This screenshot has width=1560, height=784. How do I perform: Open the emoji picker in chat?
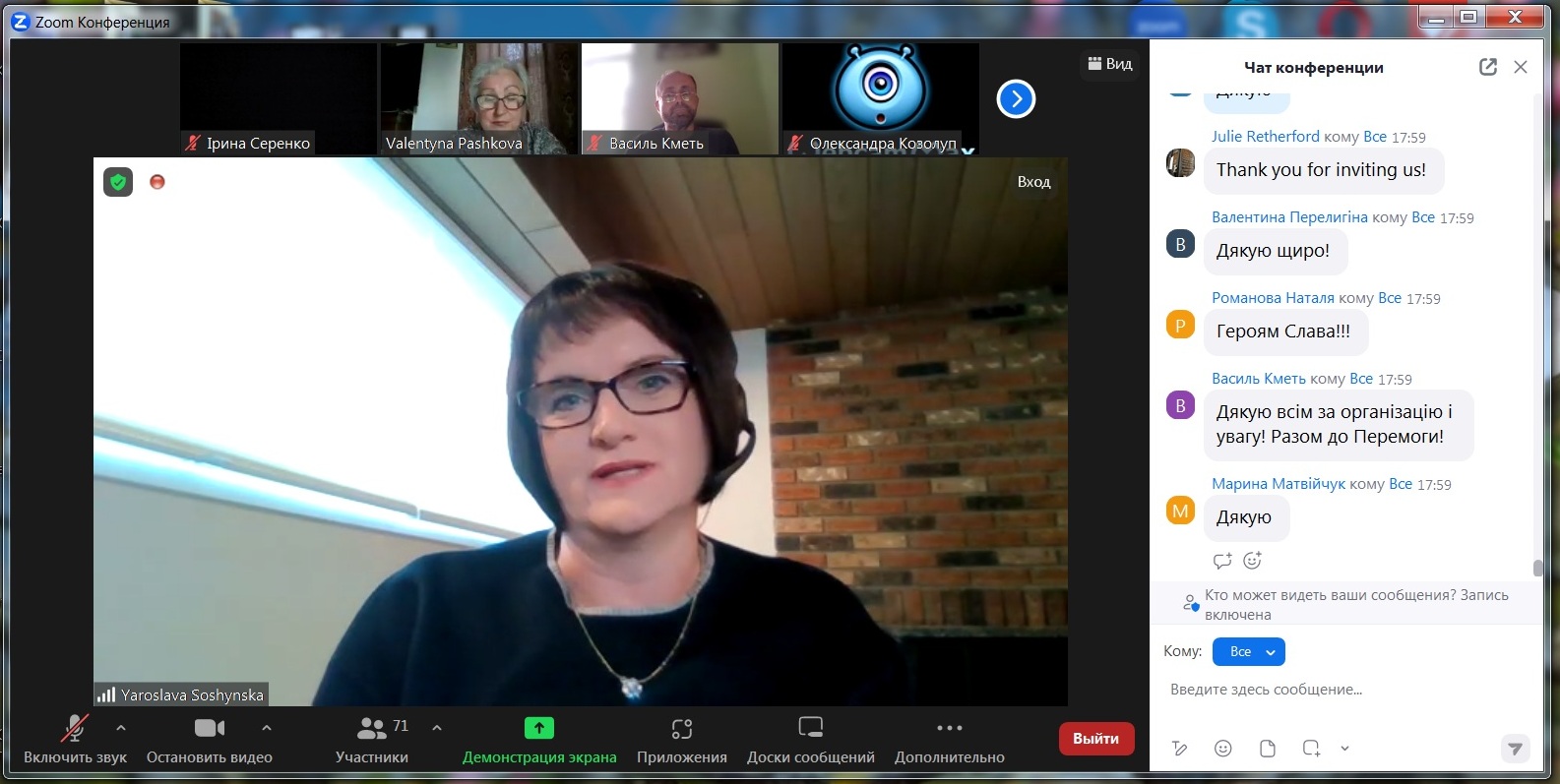[x=1223, y=749]
